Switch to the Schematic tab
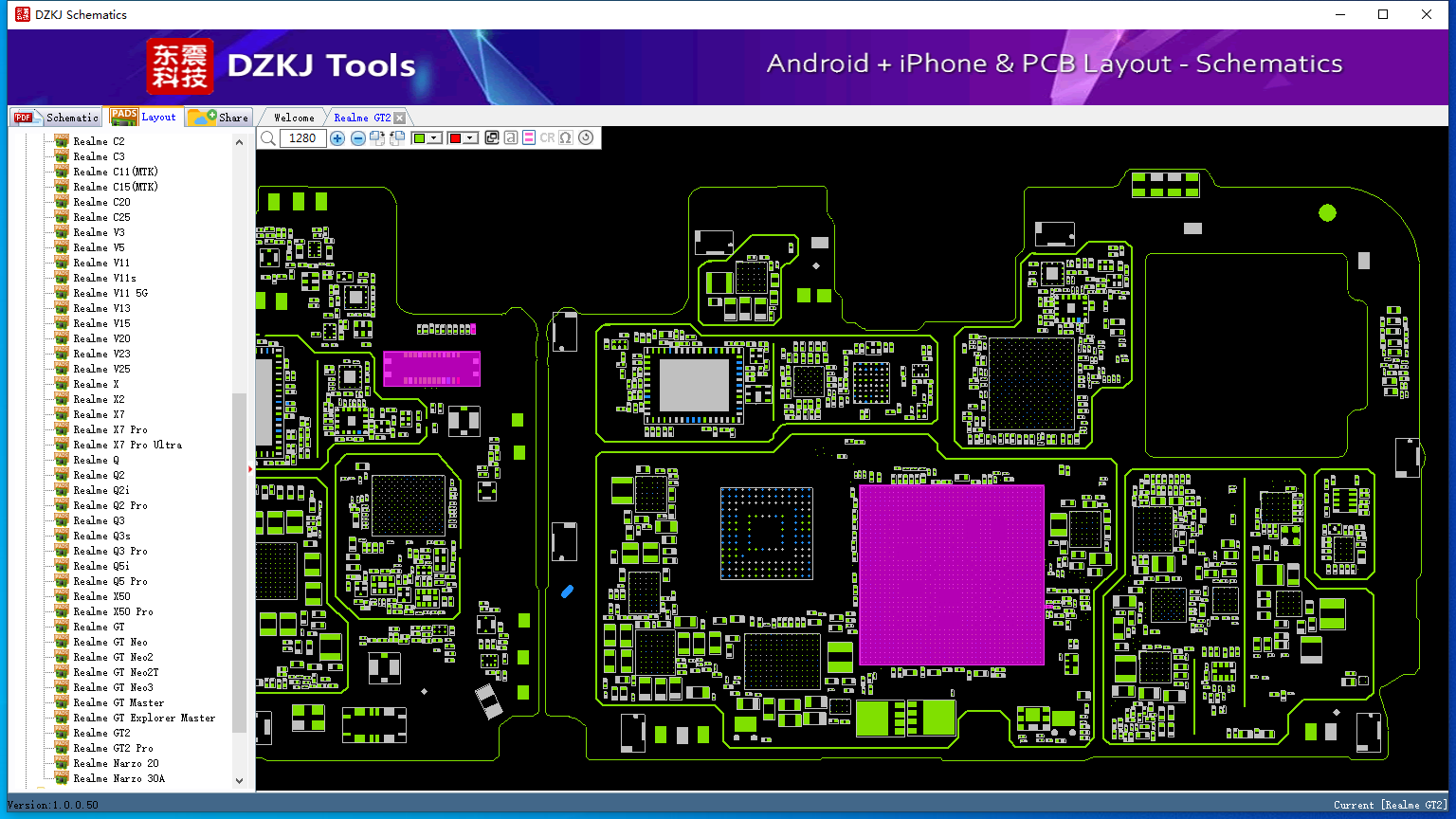 57,117
